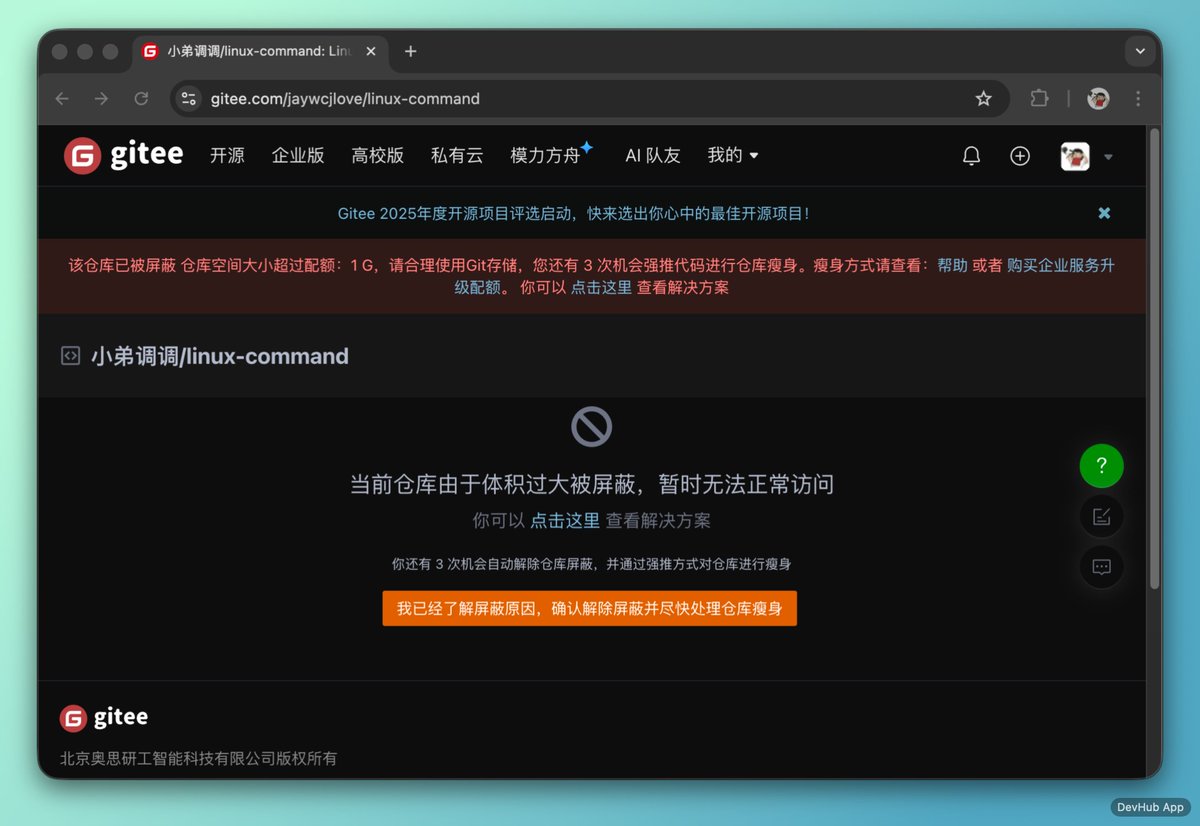1200x826 pixels.
Task: Open the green question mark help button
Action: click(x=1101, y=465)
